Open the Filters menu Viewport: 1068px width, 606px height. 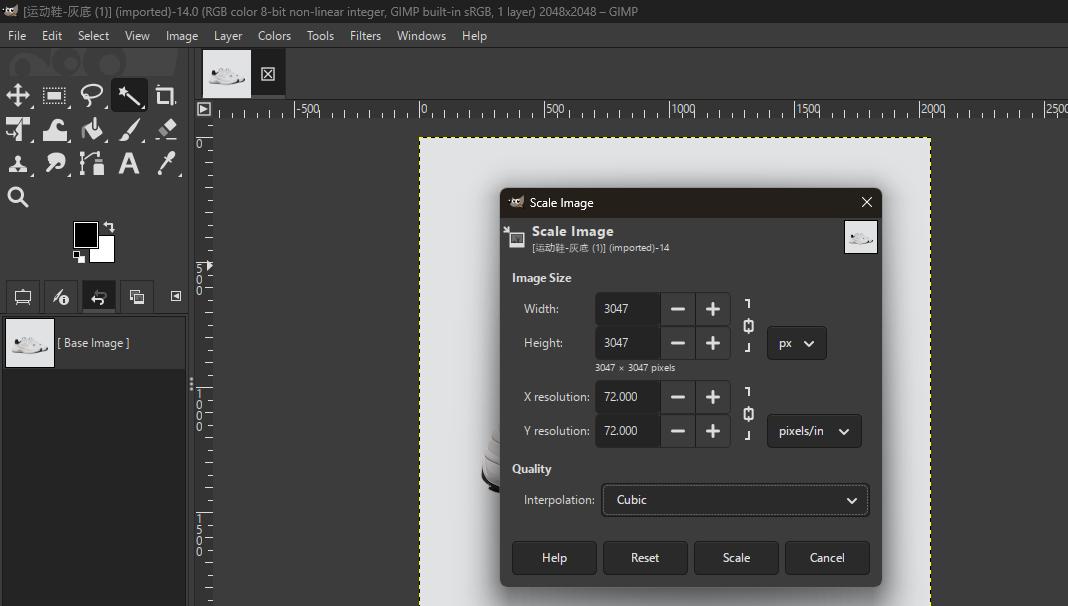point(365,35)
